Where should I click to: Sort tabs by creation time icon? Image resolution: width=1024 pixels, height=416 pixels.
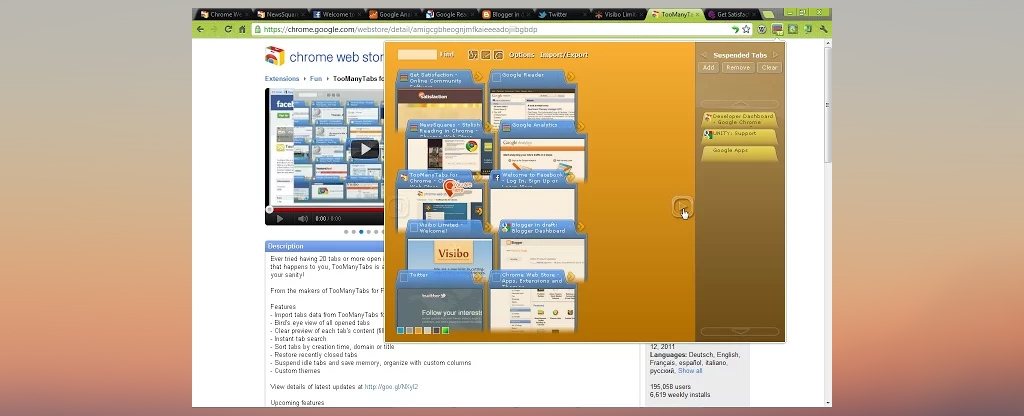473,55
